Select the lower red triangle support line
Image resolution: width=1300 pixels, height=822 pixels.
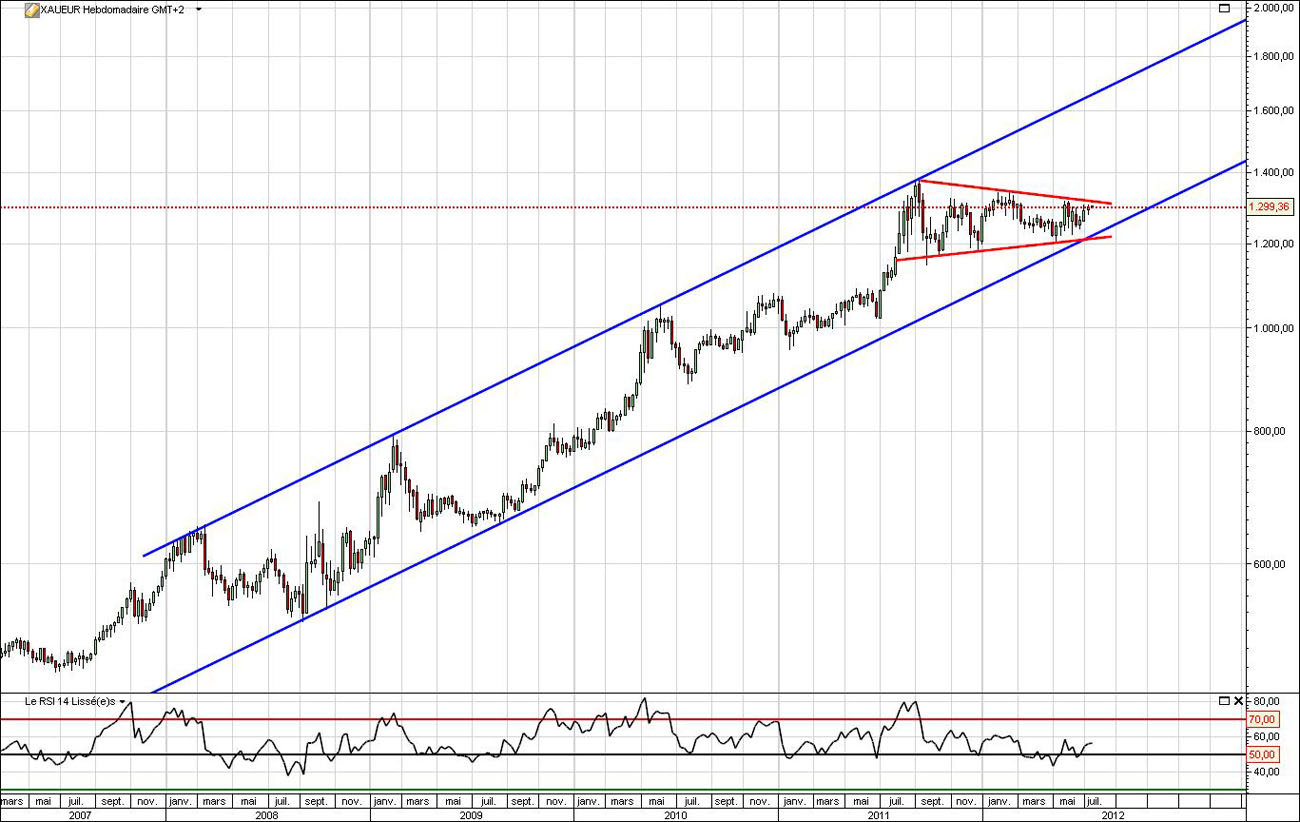[x=1000, y=249]
